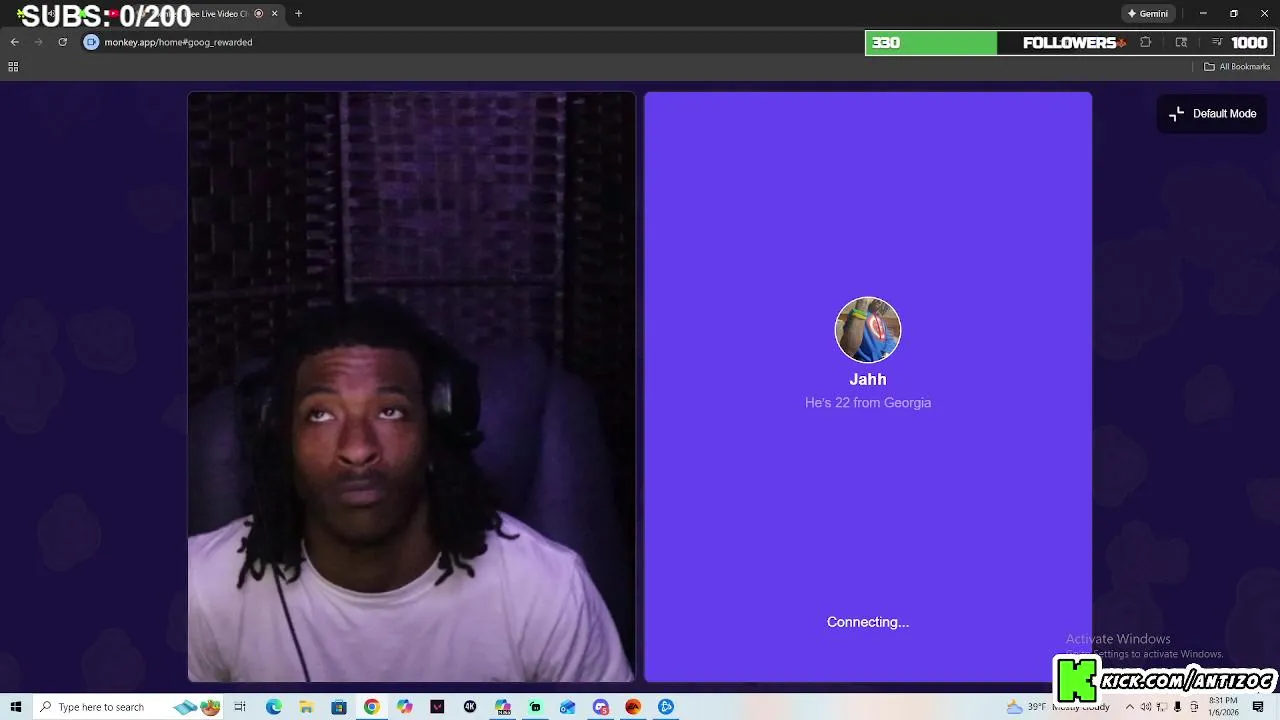Go back with the browser back arrow

pyautogui.click(x=14, y=42)
